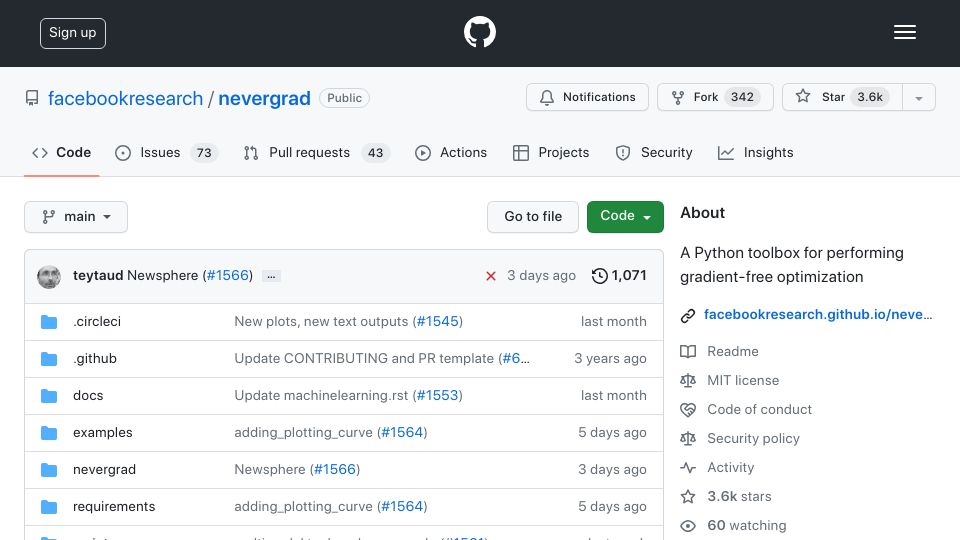The height and width of the screenshot is (540, 960).
Task: Open the 3.6k stars link
Action: point(739,497)
